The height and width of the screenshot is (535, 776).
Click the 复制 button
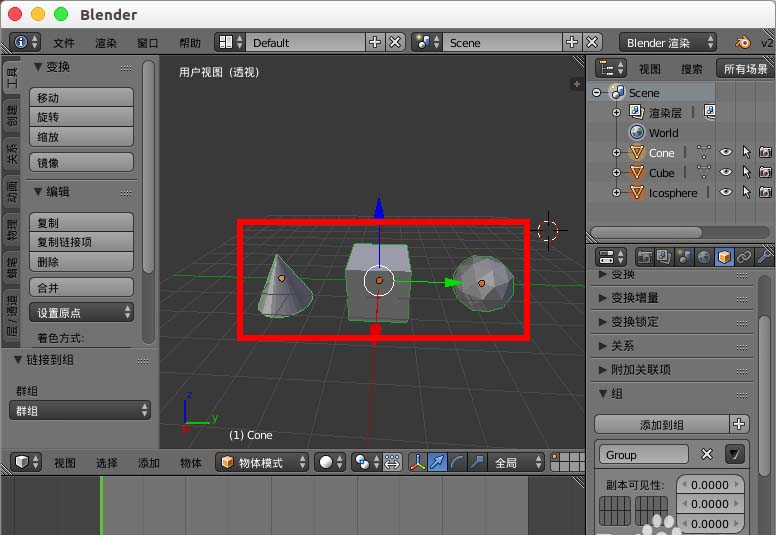81,223
